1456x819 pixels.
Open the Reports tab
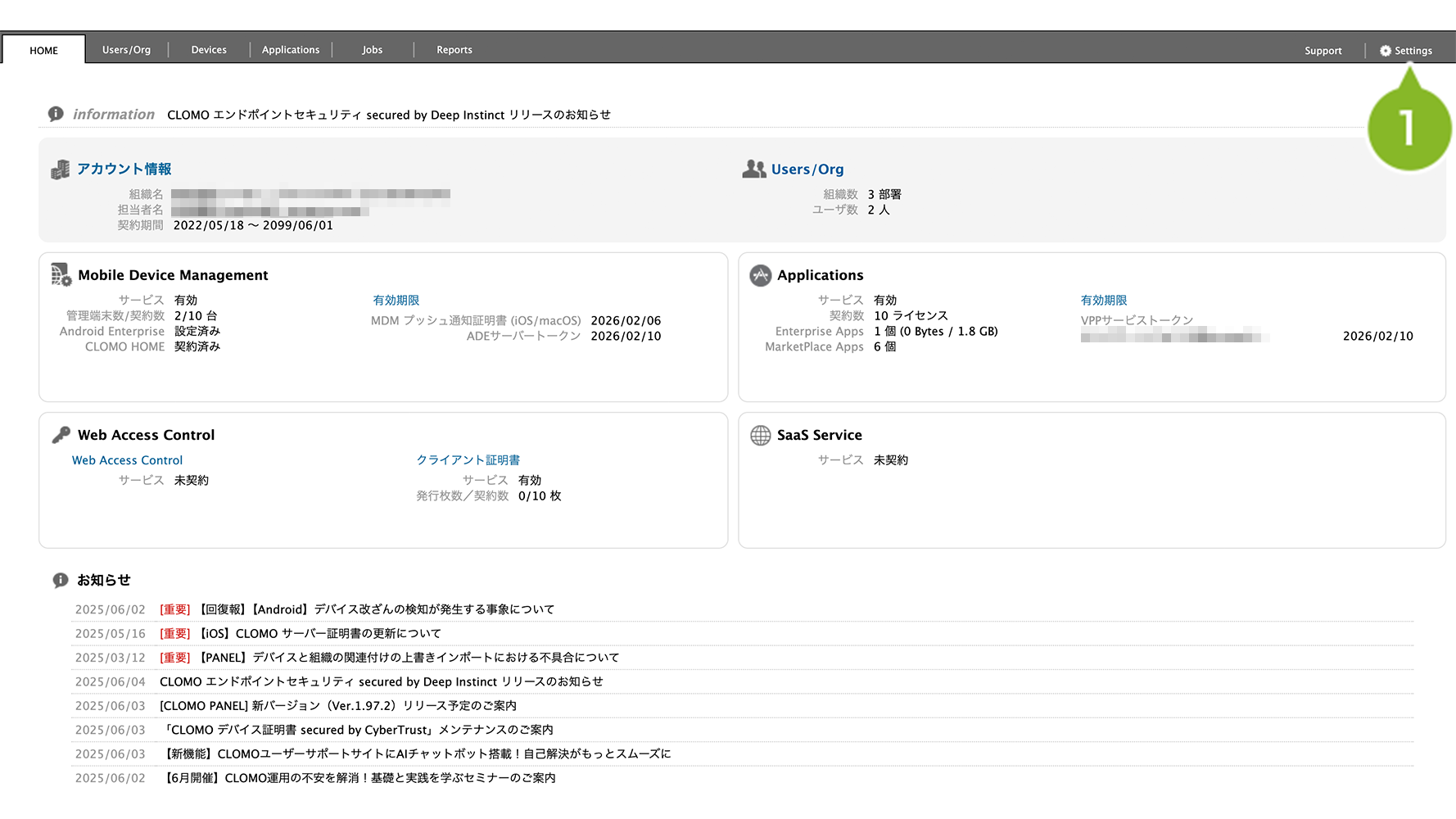pyautogui.click(x=454, y=50)
